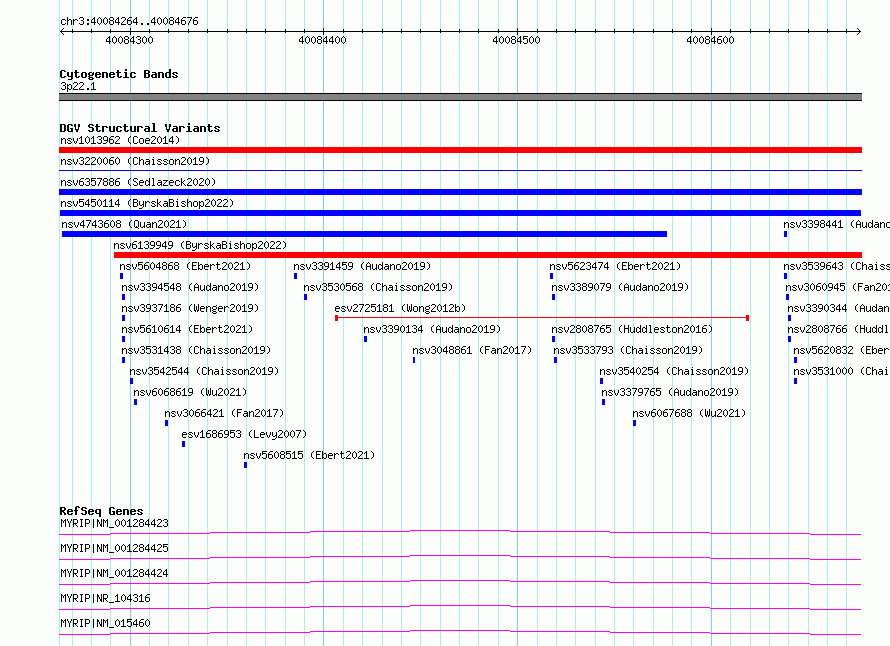Screen dimensions: 890x646
Task: Click the esv2725181 (Wong2012b) label
Action: point(400,308)
